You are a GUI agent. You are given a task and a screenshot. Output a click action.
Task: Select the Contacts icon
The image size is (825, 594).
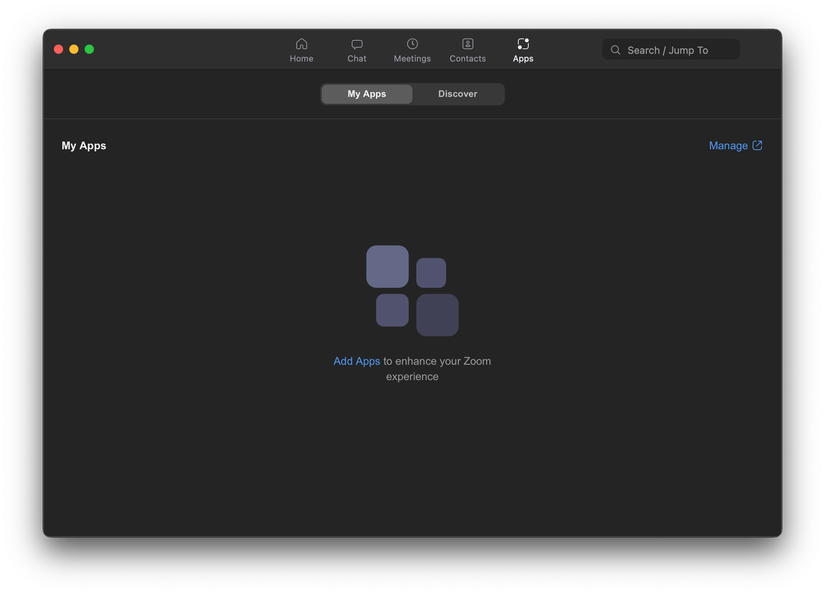click(467, 44)
